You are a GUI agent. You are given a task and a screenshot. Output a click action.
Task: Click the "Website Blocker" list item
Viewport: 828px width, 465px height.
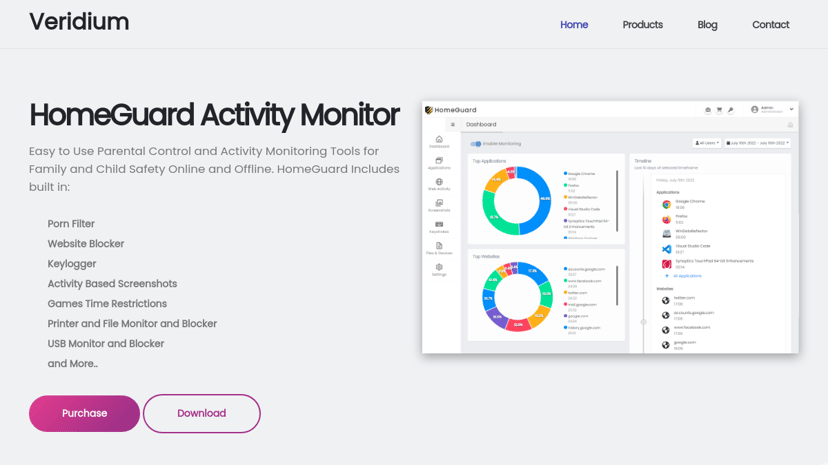coord(86,244)
